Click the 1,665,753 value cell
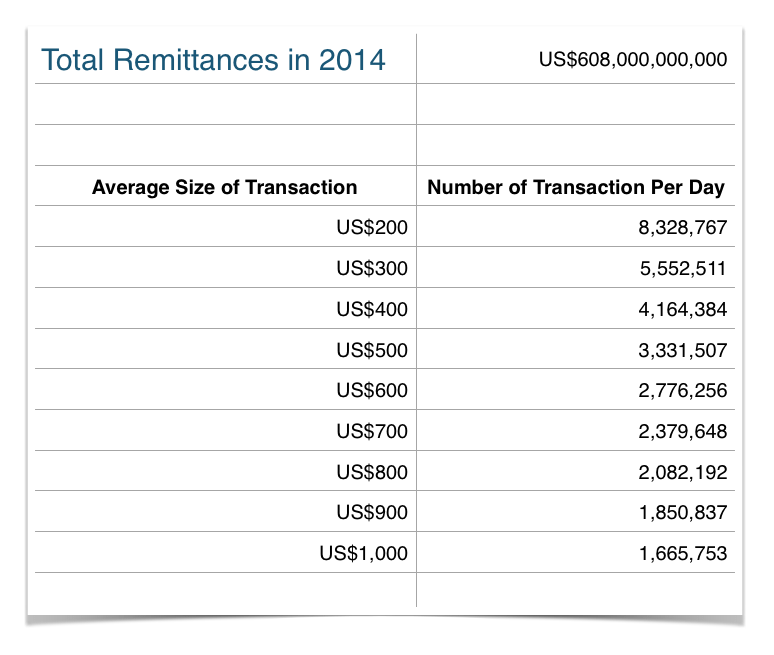 (x=684, y=553)
